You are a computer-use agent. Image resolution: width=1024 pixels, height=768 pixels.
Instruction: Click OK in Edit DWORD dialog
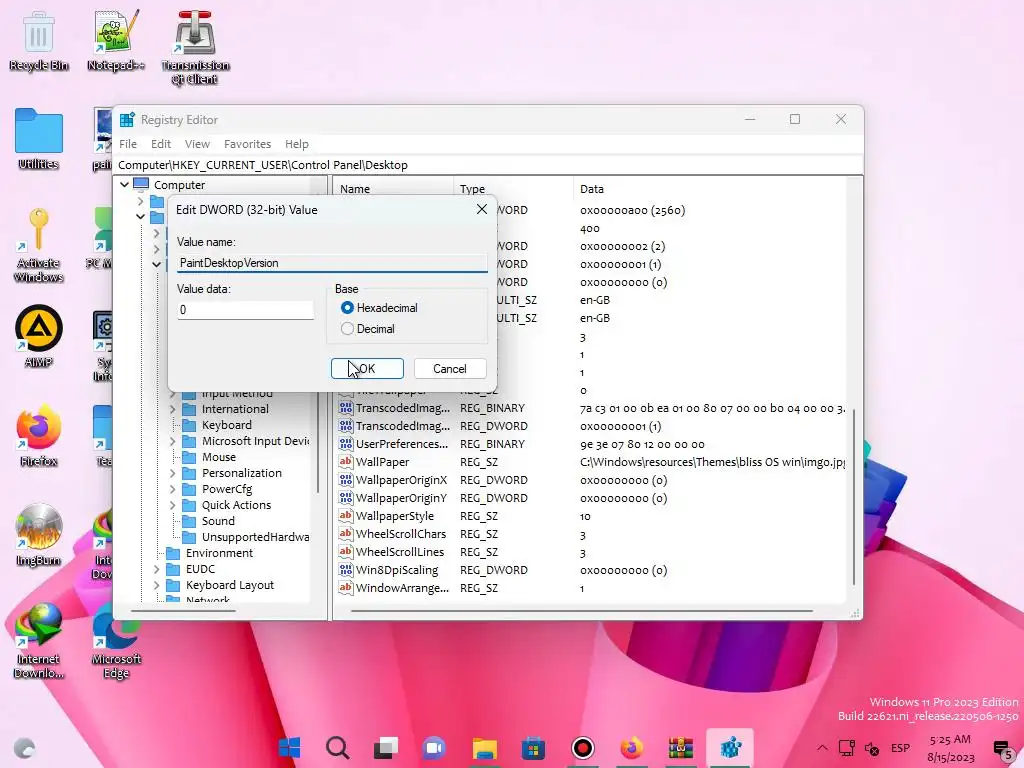pyautogui.click(x=367, y=368)
